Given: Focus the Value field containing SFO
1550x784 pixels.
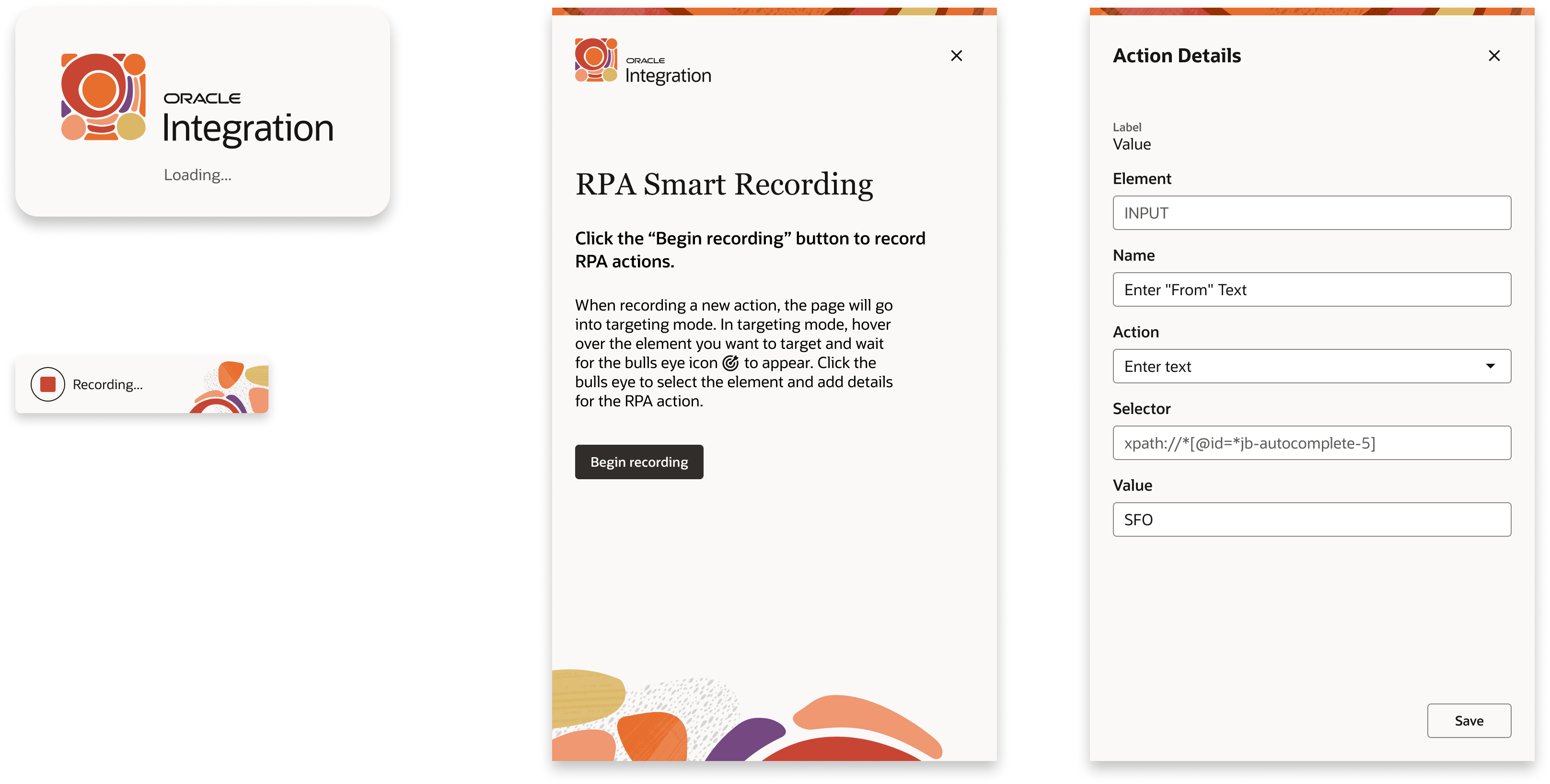Looking at the screenshot, I should tap(1311, 519).
